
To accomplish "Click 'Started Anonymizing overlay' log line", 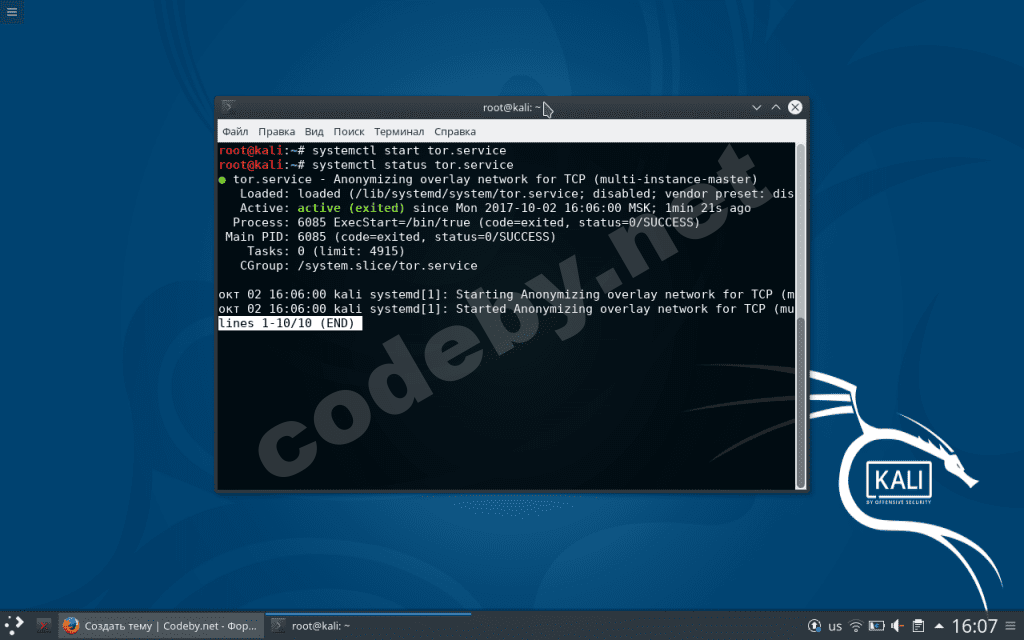I will click(x=506, y=309).
